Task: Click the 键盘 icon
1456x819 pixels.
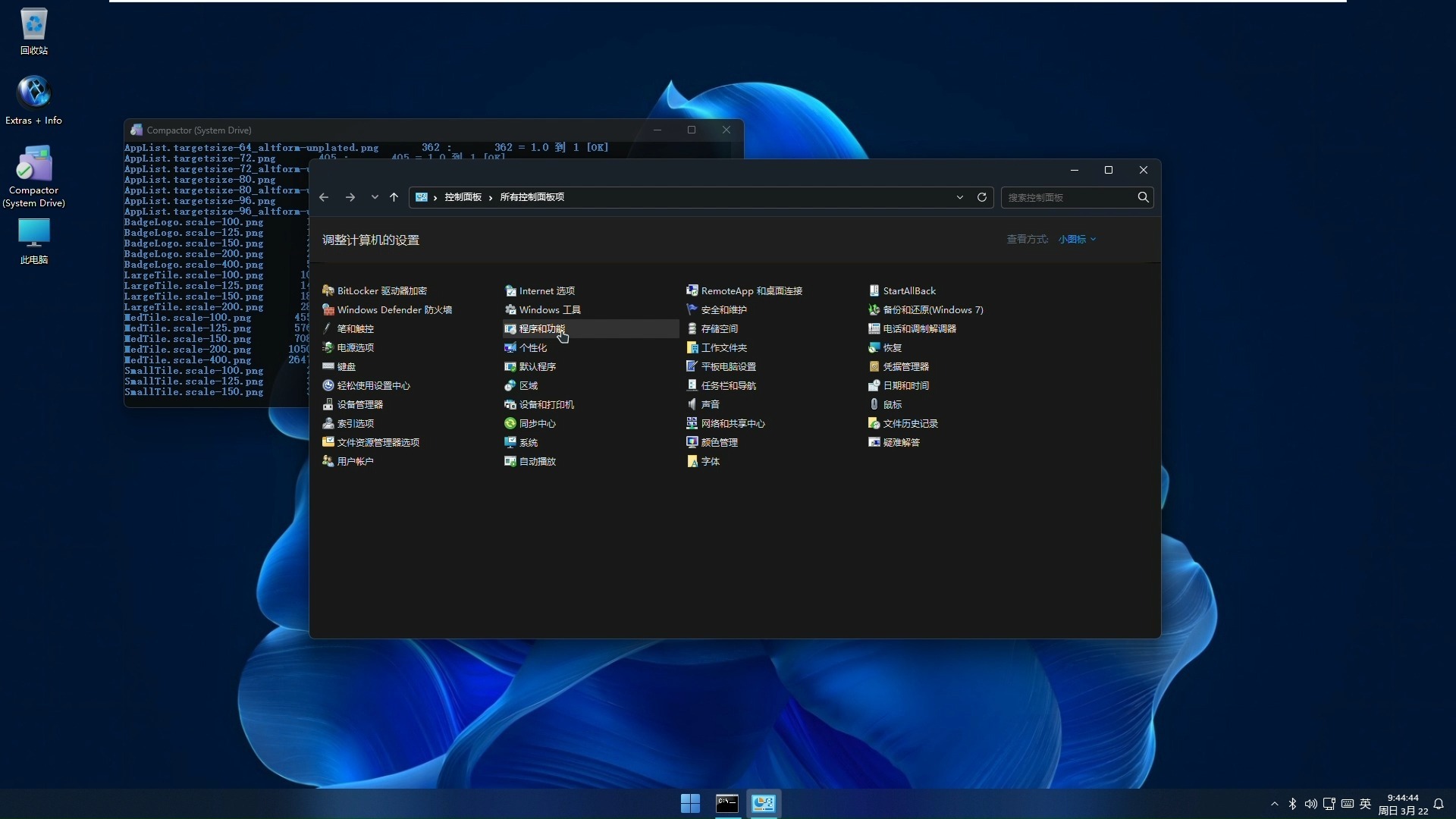Action: 328,367
